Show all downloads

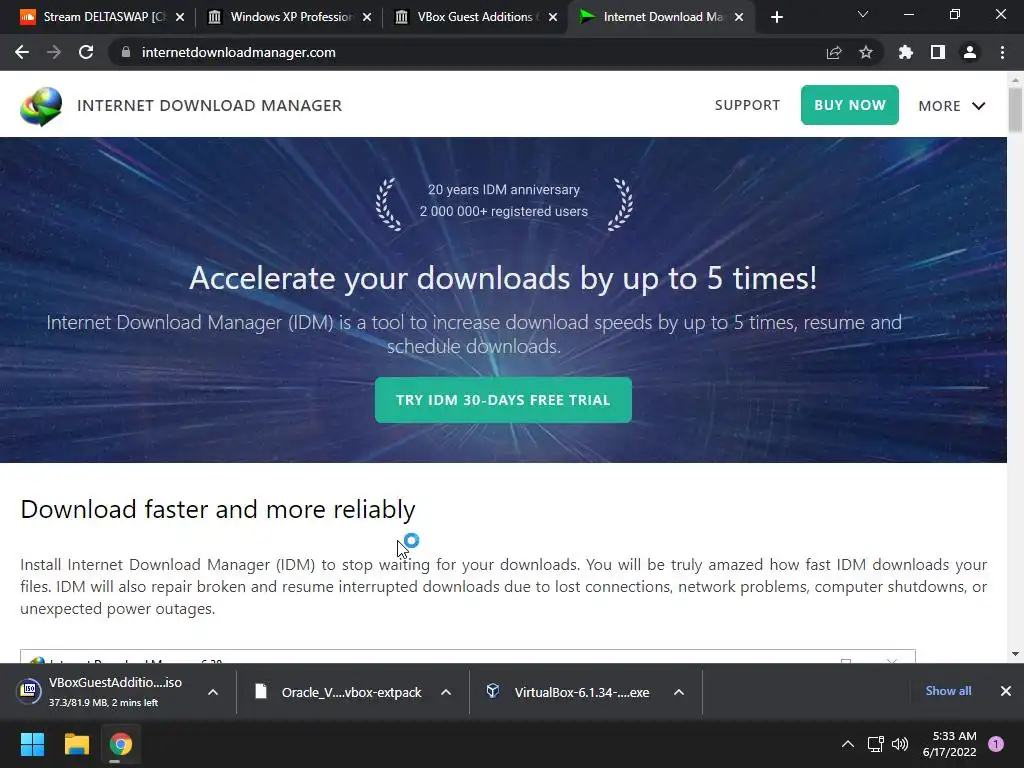point(948,691)
